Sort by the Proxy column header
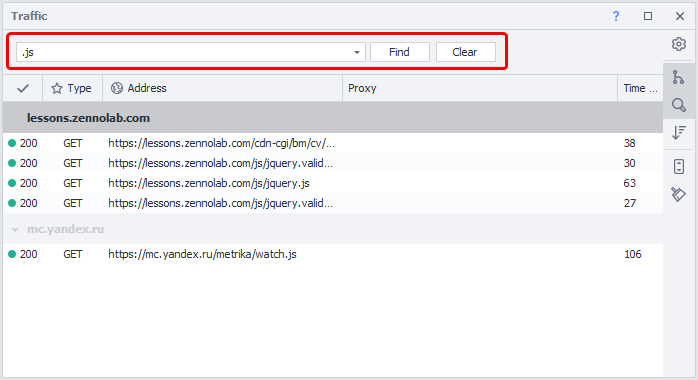 point(480,88)
